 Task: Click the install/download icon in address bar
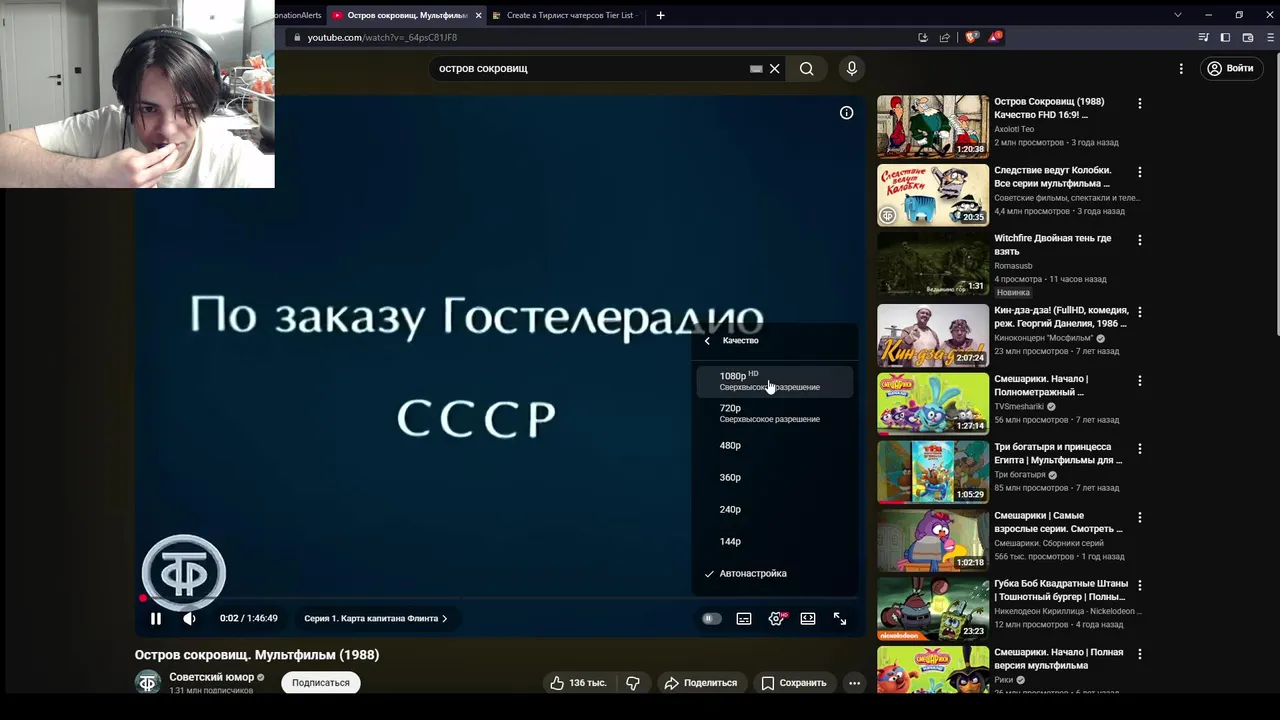pos(923,37)
